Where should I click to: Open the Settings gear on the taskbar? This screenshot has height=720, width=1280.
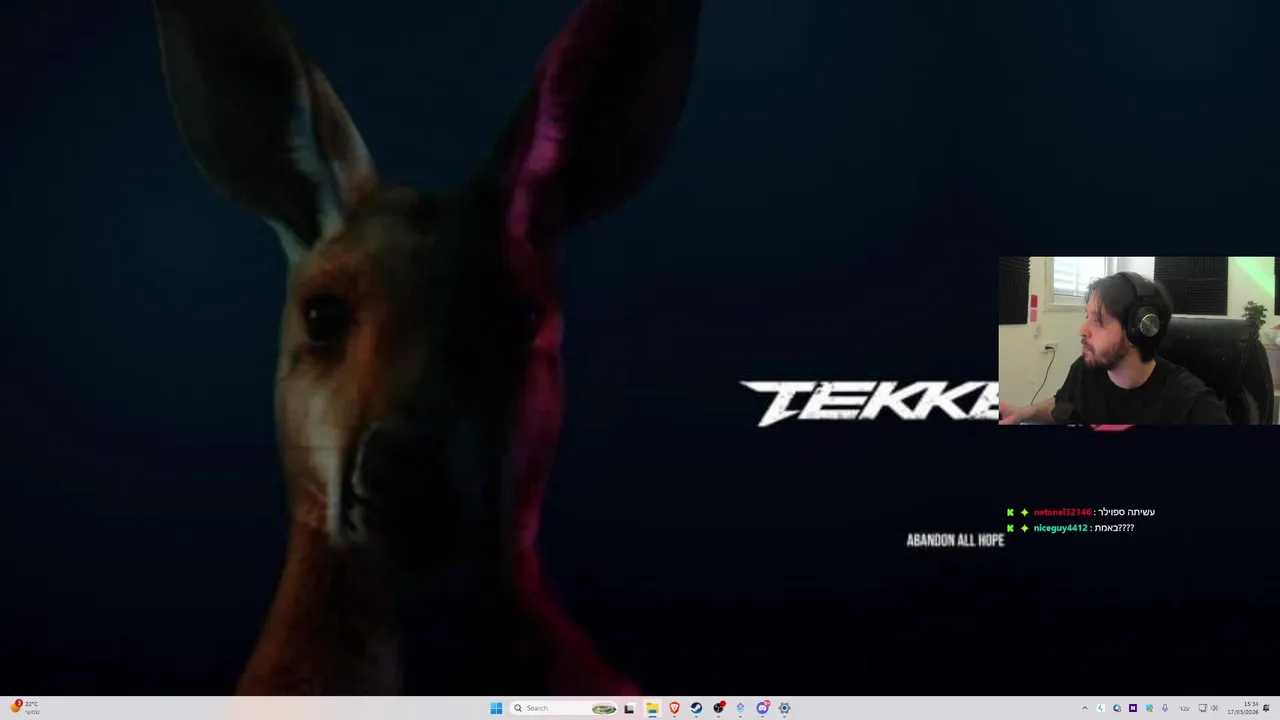(x=784, y=708)
